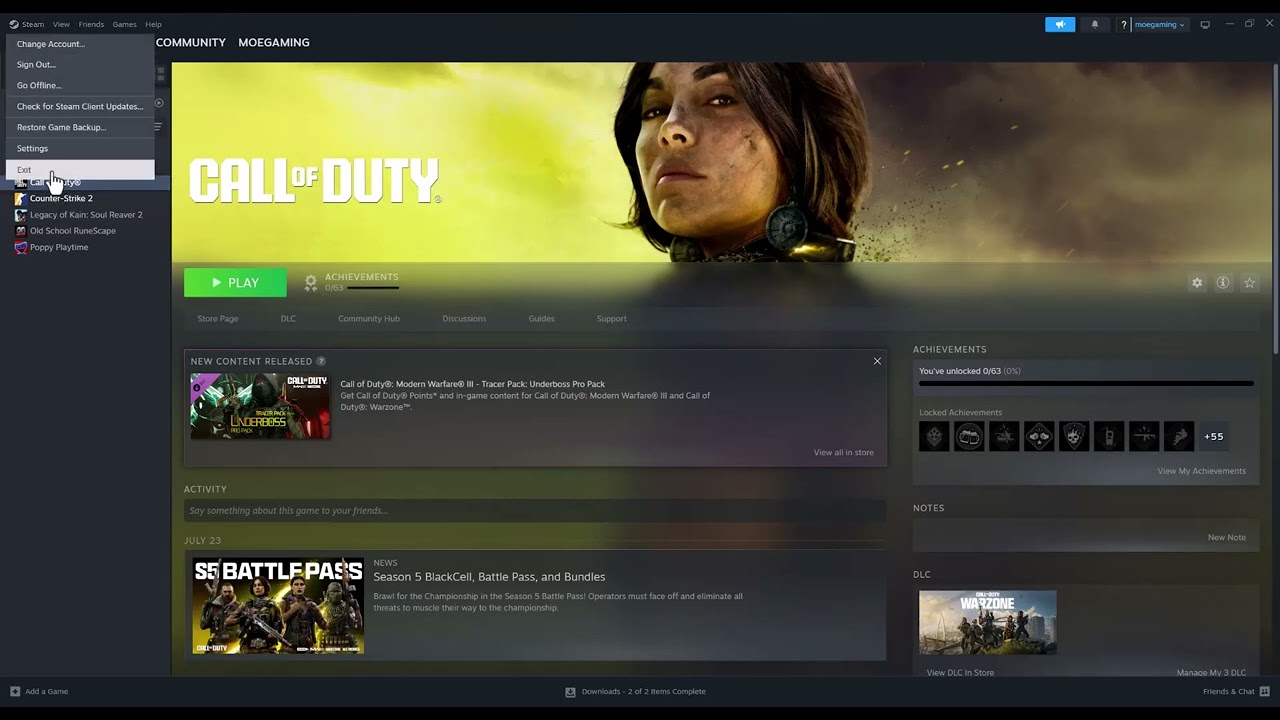This screenshot has width=1280, height=720.
Task: Click the Add a Game plus icon
Action: pos(15,691)
